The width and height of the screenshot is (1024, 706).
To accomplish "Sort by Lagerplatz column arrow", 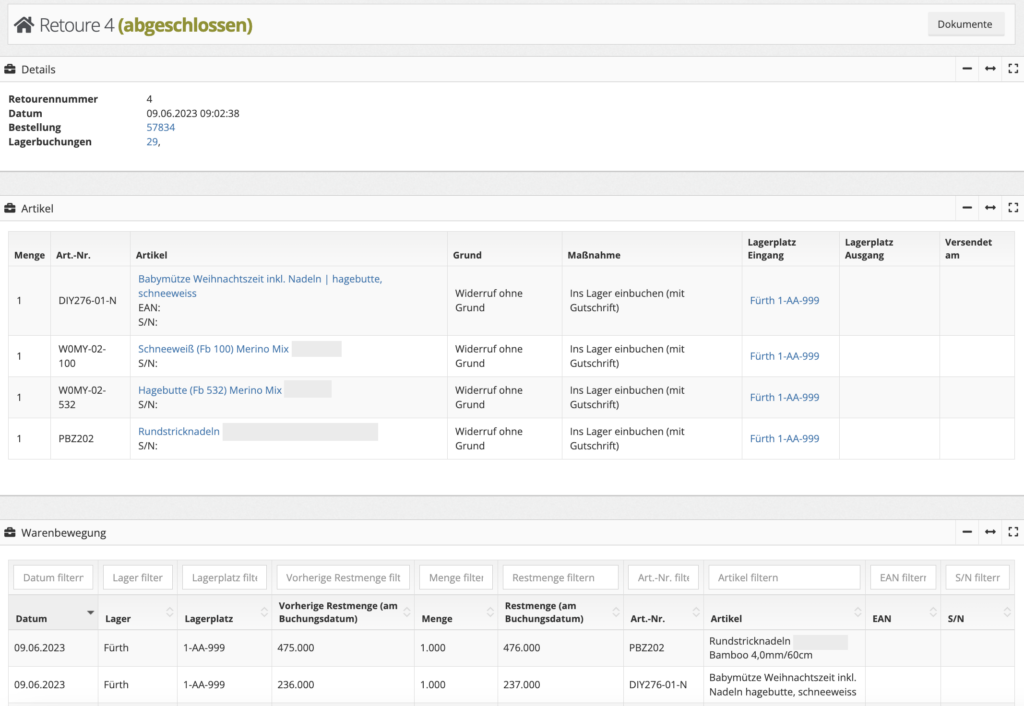I will pos(264,612).
